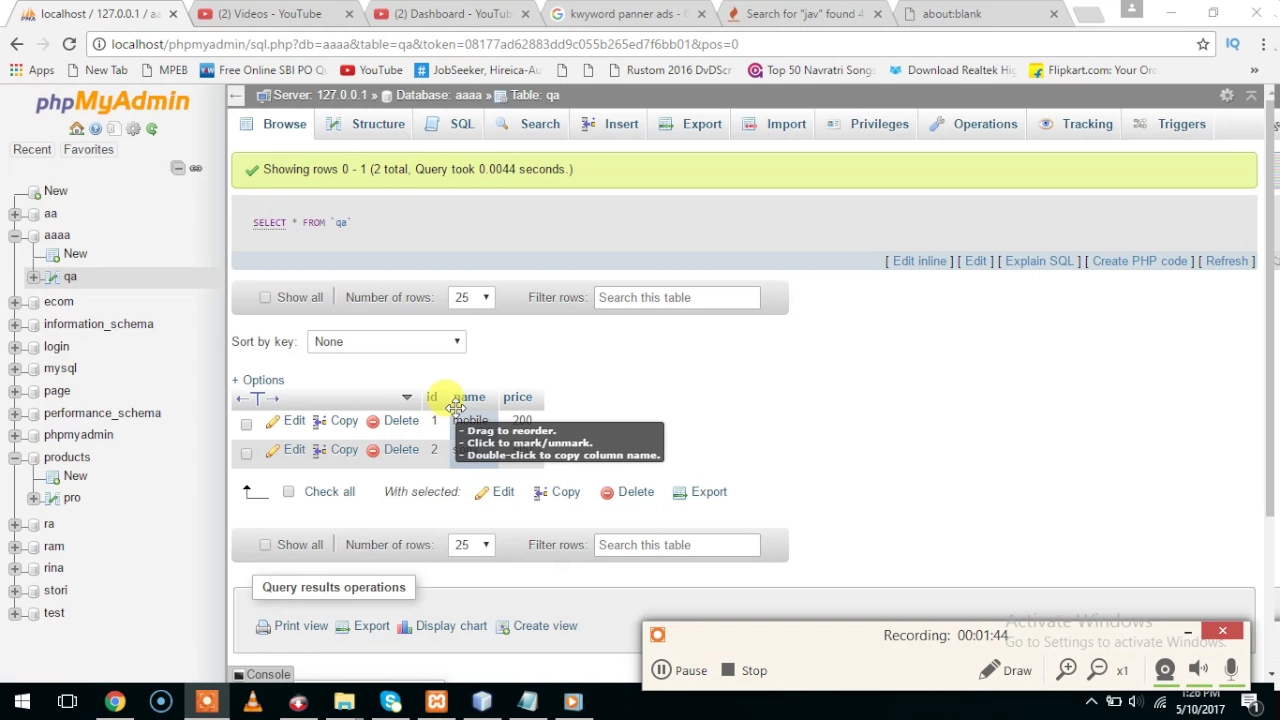The image size is (1280, 720).
Task: Open Chrome from the taskbar
Action: [x=115, y=702]
